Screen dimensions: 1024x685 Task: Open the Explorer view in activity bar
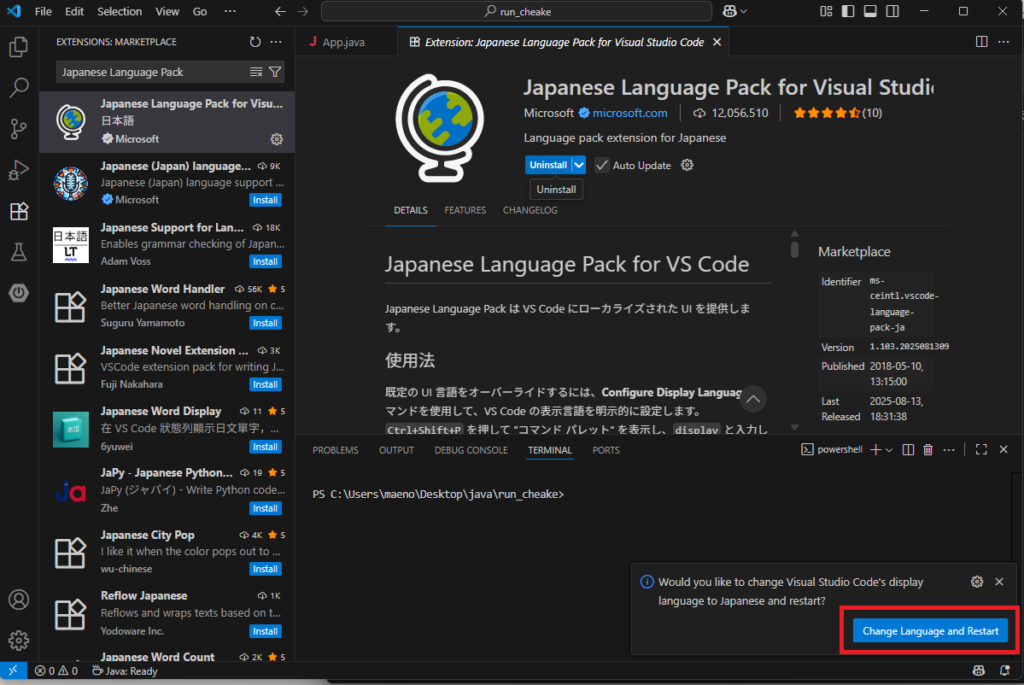19,47
